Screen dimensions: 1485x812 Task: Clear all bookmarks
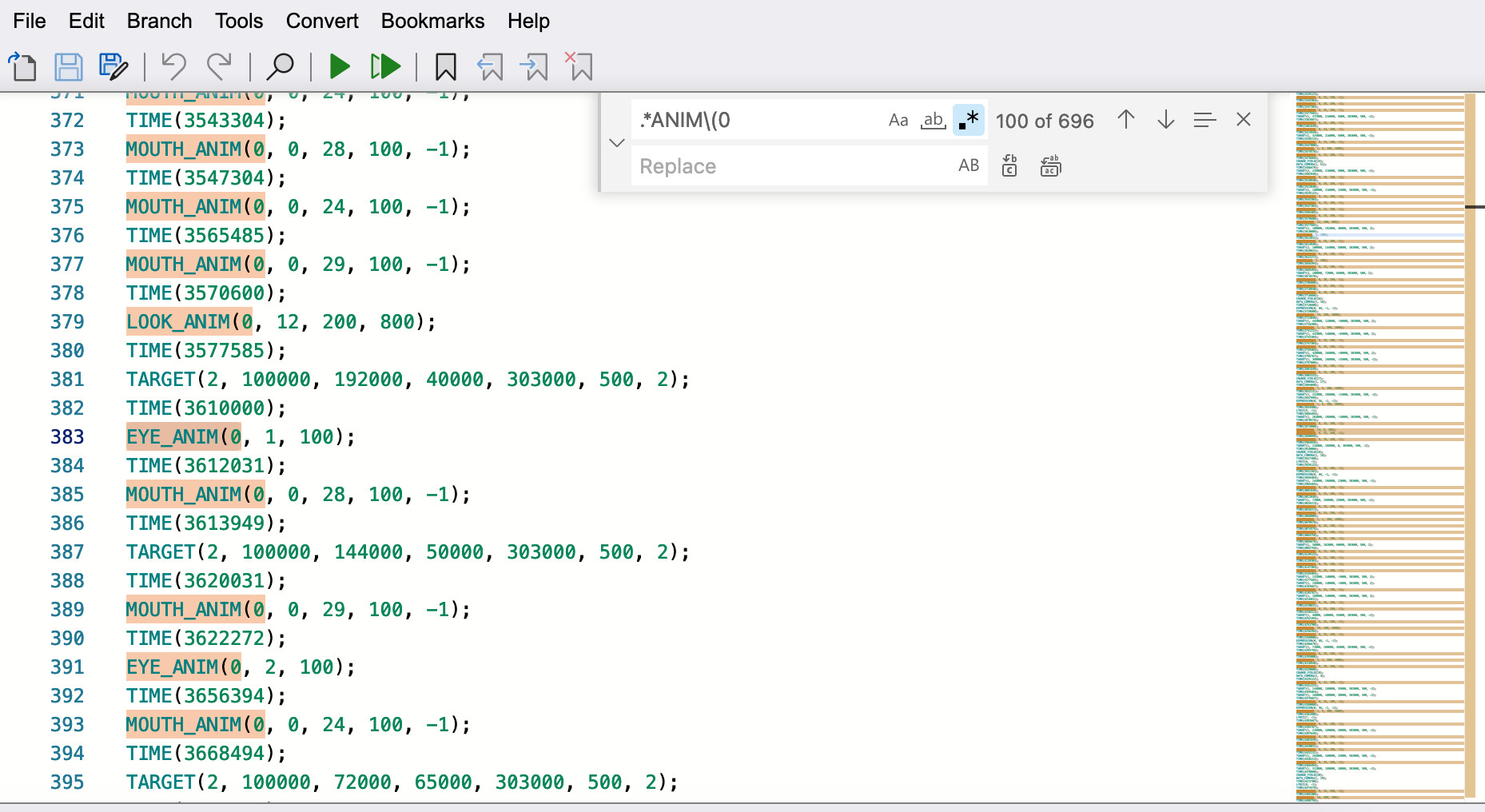point(579,67)
